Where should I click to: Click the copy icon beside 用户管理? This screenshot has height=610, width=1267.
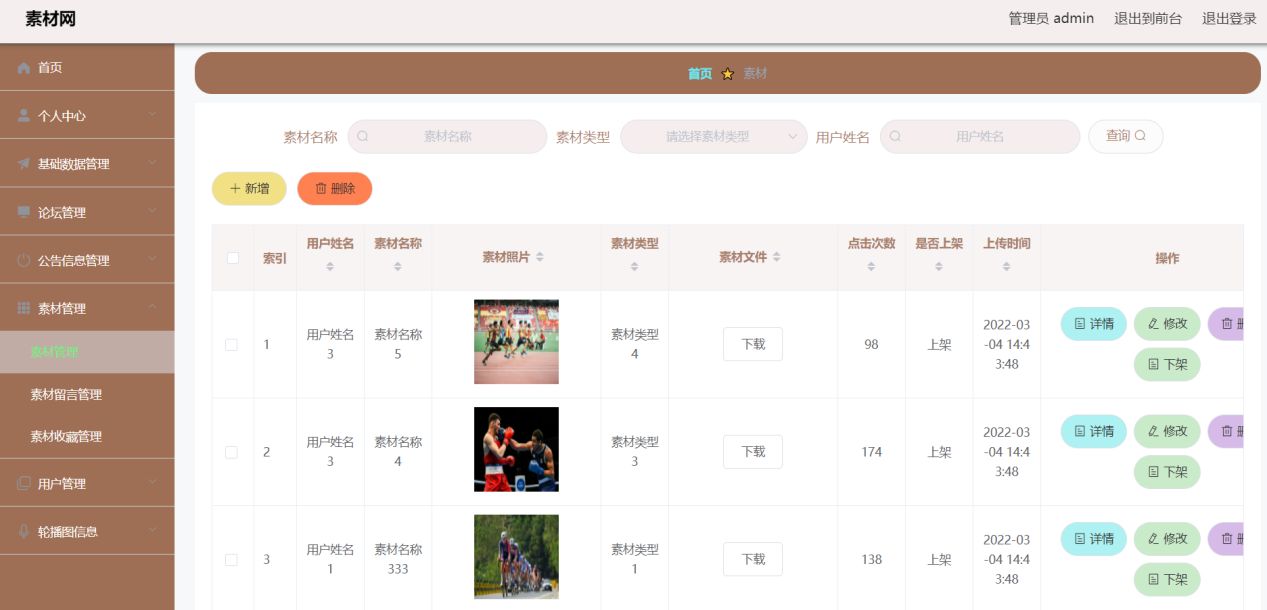[x=24, y=483]
